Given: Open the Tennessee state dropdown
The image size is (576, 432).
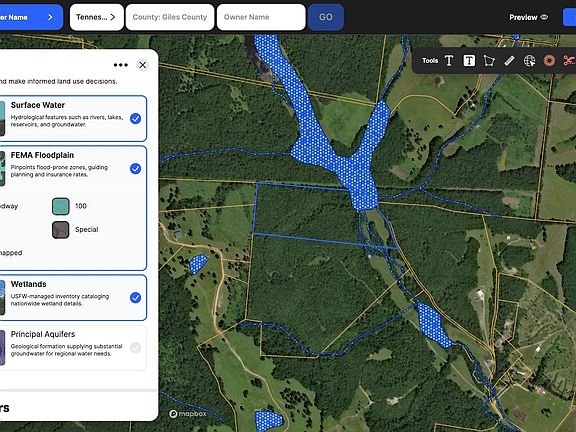Looking at the screenshot, I should (x=97, y=17).
